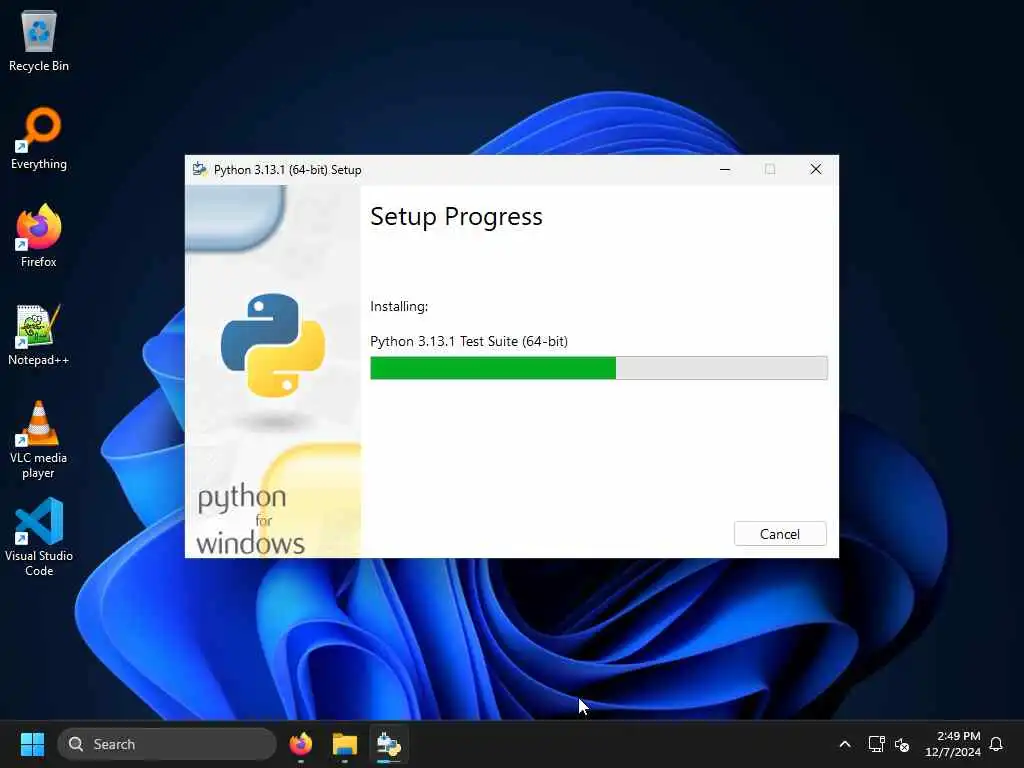Click the taskbar Search box
The width and height of the screenshot is (1024, 768).
(x=167, y=744)
